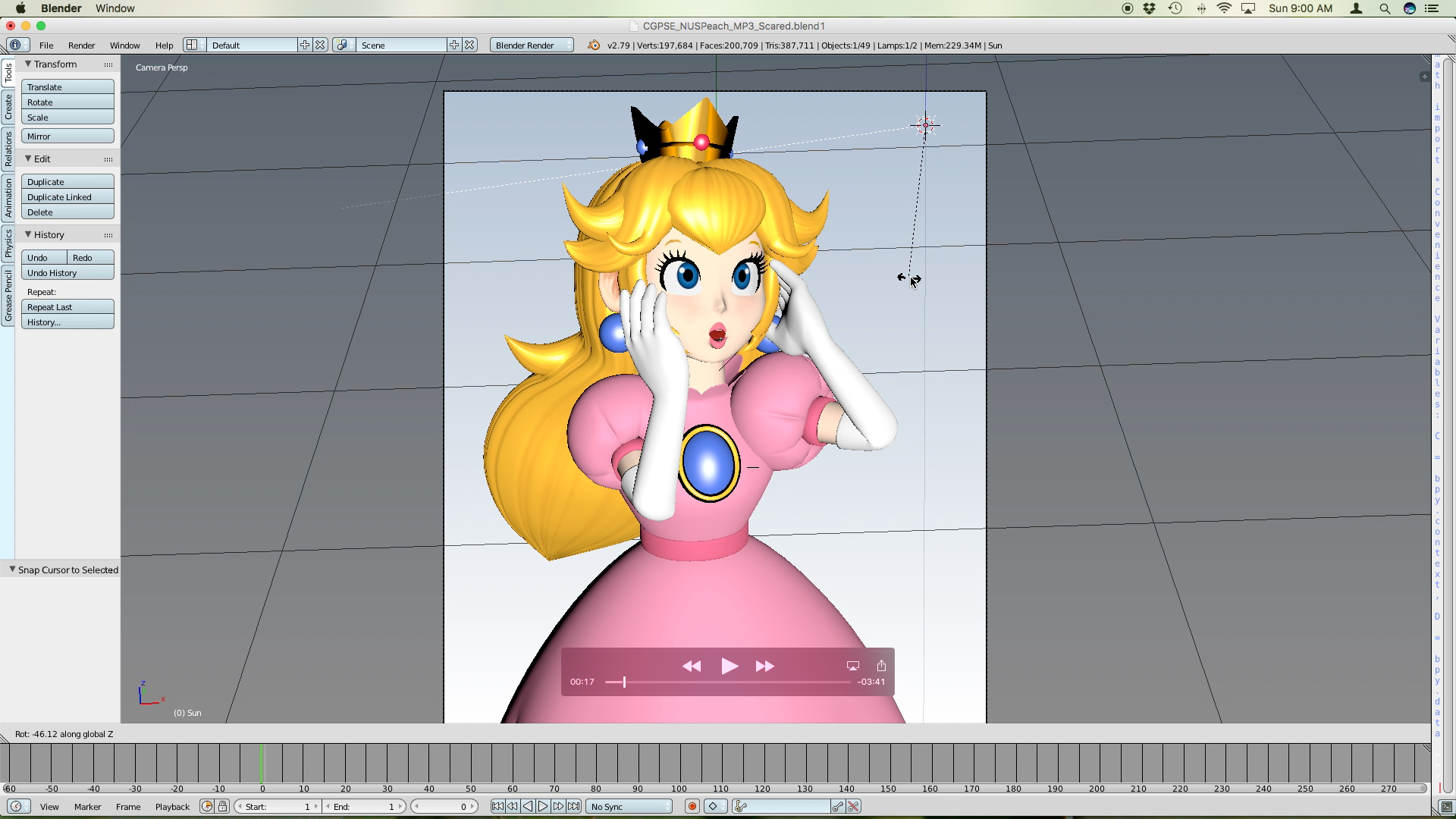The width and height of the screenshot is (1456, 819).
Task: Collapse the Edit panel
Action: click(28, 158)
